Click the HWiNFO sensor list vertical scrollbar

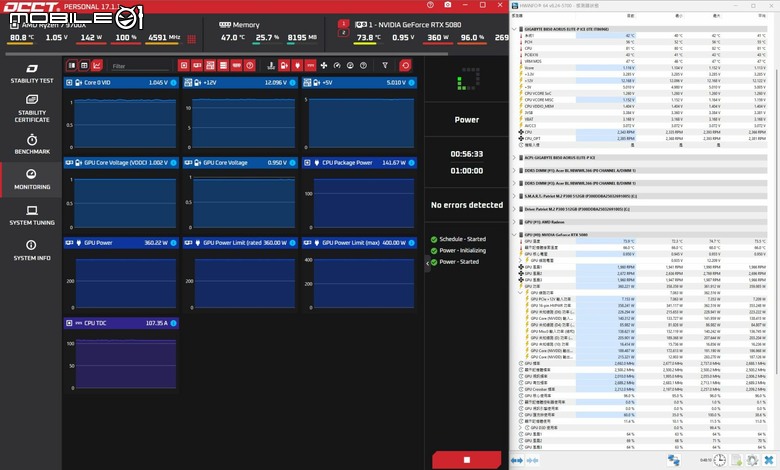(x=777, y=219)
